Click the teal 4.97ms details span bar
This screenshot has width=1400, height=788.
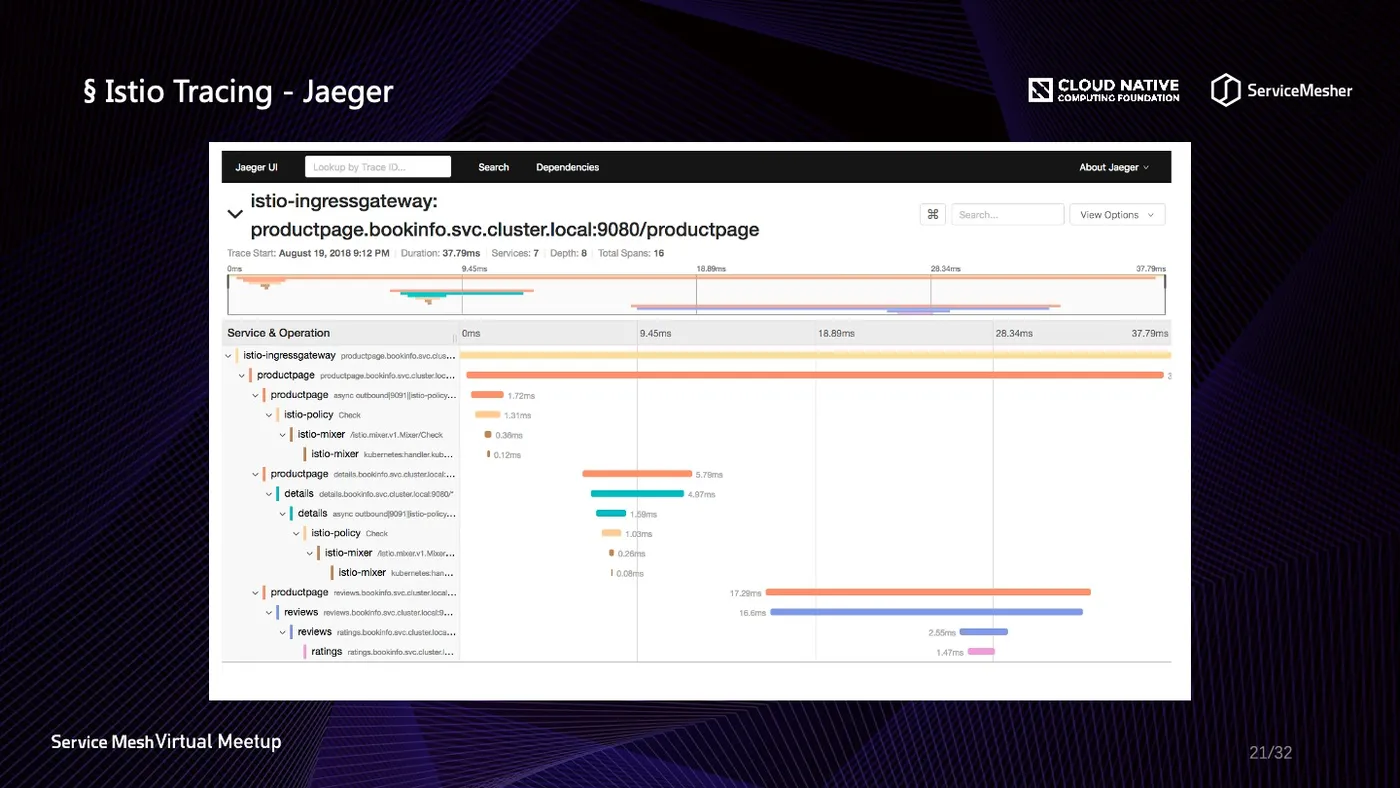[637, 494]
